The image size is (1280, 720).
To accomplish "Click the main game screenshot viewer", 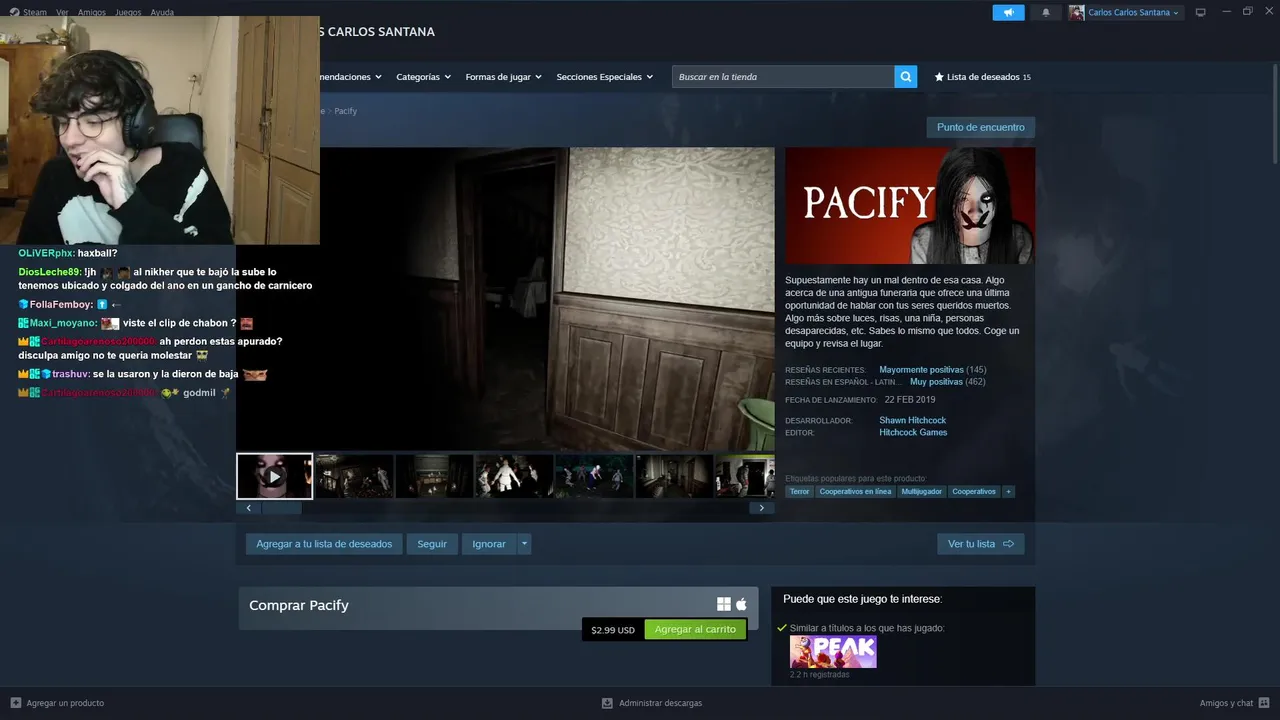I will (505, 299).
